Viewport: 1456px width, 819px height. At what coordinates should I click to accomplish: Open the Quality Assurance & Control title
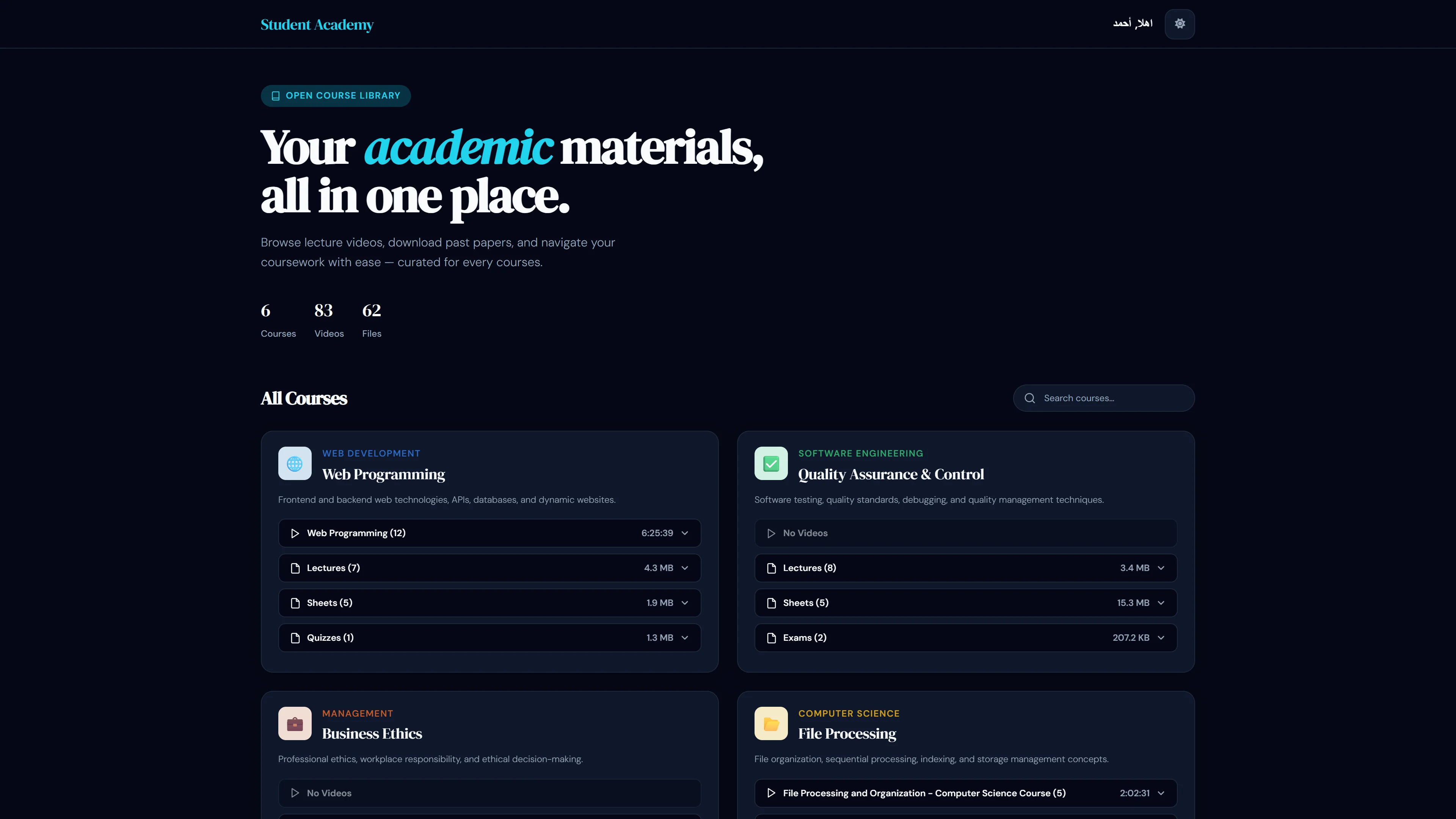(x=891, y=474)
